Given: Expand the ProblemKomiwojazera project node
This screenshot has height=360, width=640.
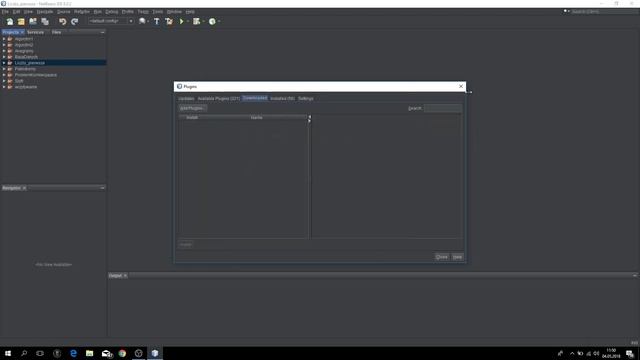Looking at the screenshot, I should coord(4,75).
